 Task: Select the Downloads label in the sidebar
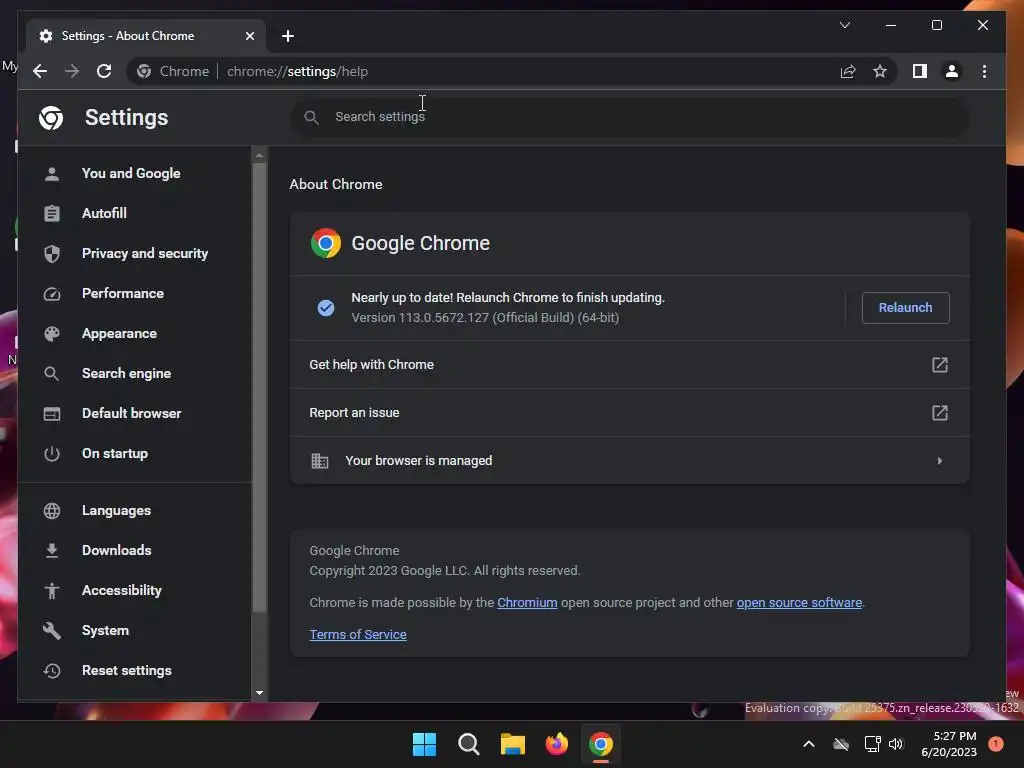point(116,551)
